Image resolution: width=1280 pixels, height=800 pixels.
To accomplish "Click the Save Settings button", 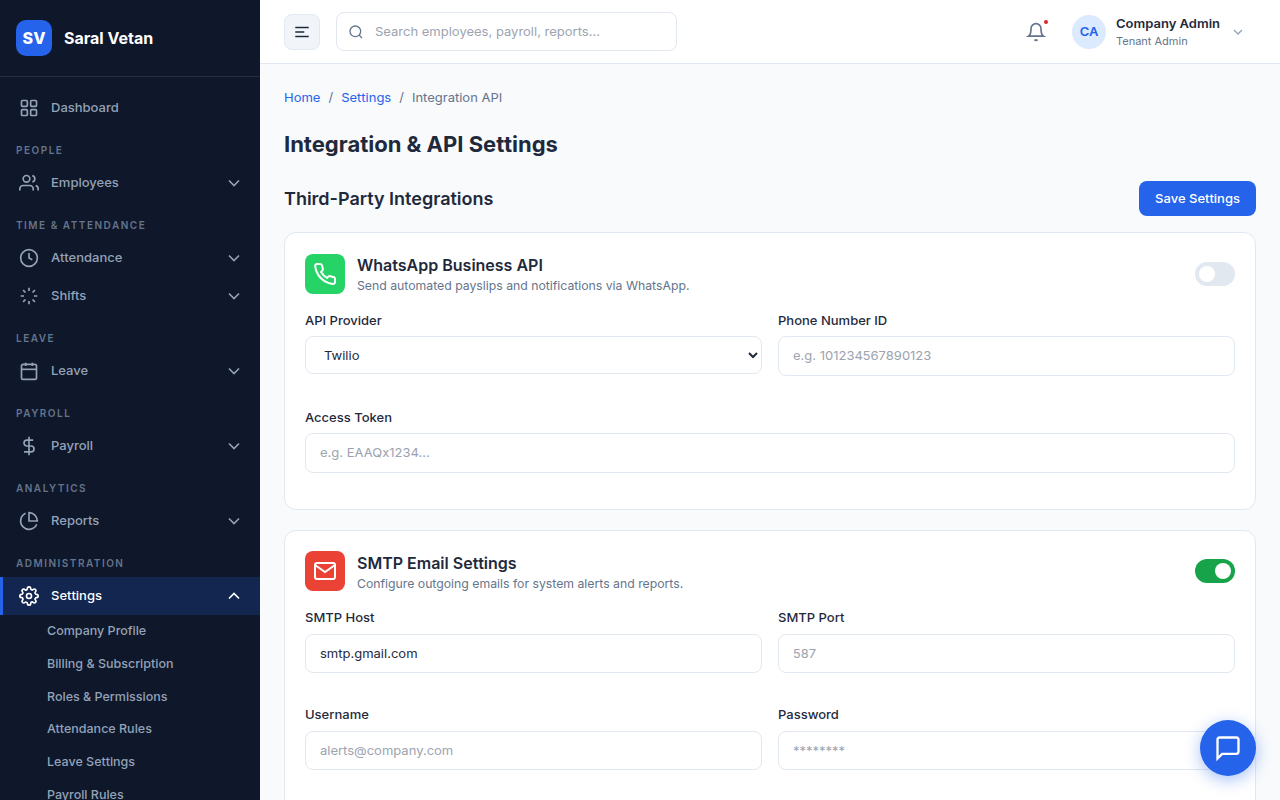I will (x=1197, y=198).
